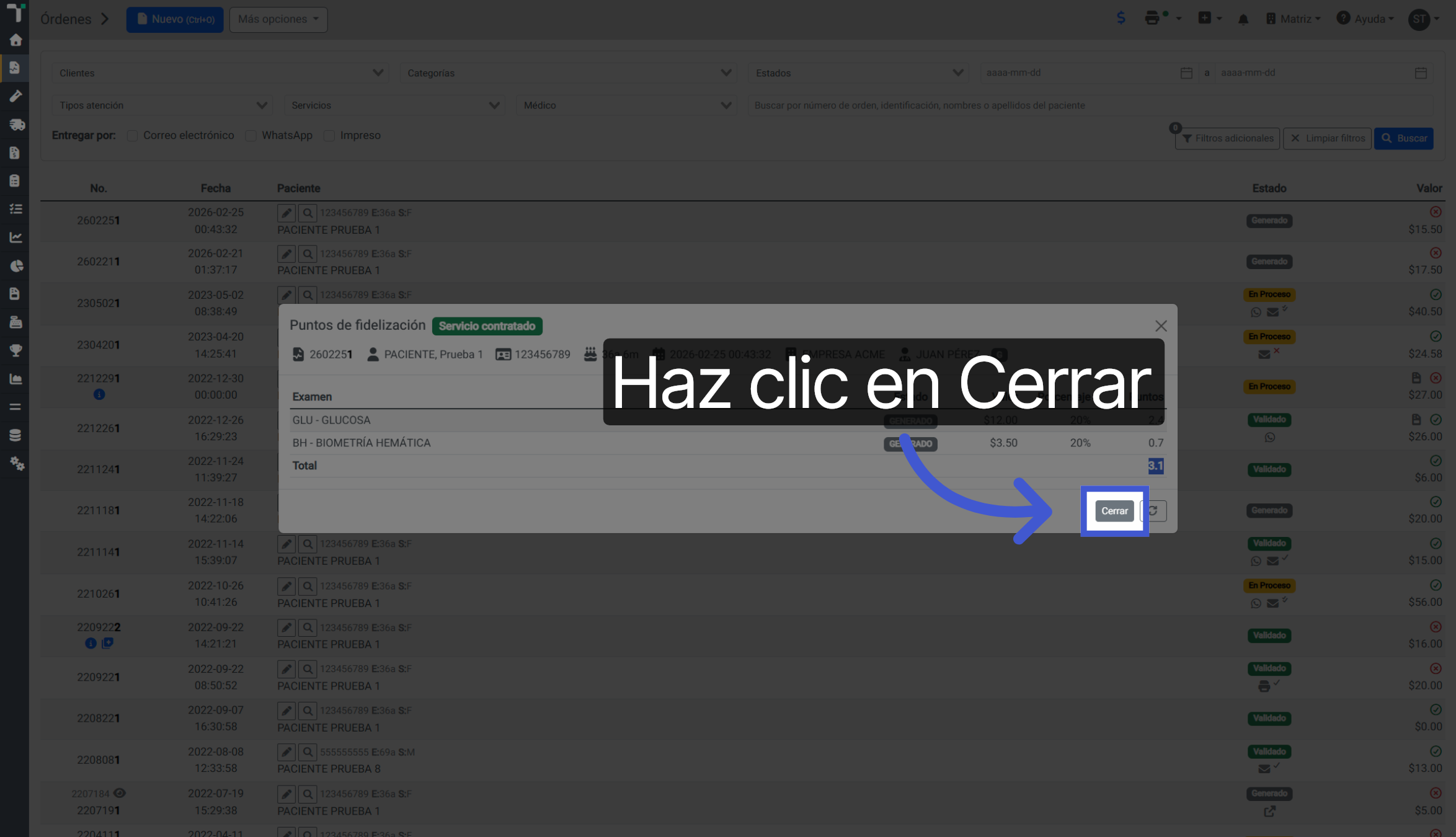This screenshot has height=837, width=1456.
Task: Open the Más opciones dropdown
Action: pyautogui.click(x=278, y=19)
